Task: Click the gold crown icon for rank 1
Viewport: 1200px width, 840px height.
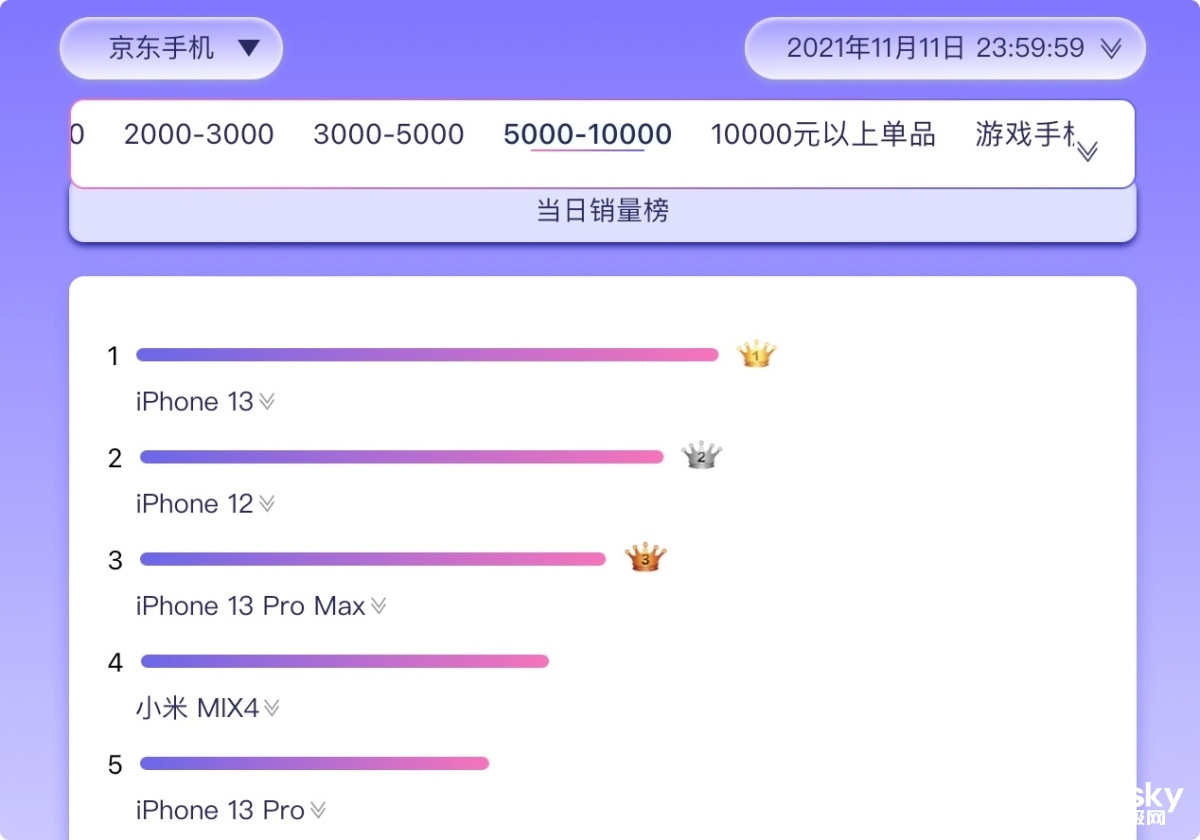Action: (757, 354)
